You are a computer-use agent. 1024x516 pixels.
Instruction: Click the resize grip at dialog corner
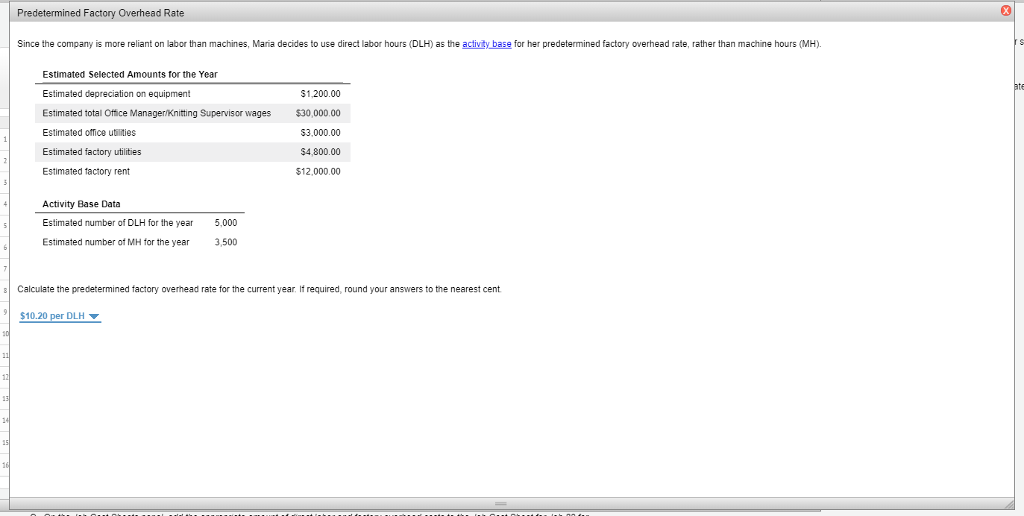(1010, 506)
